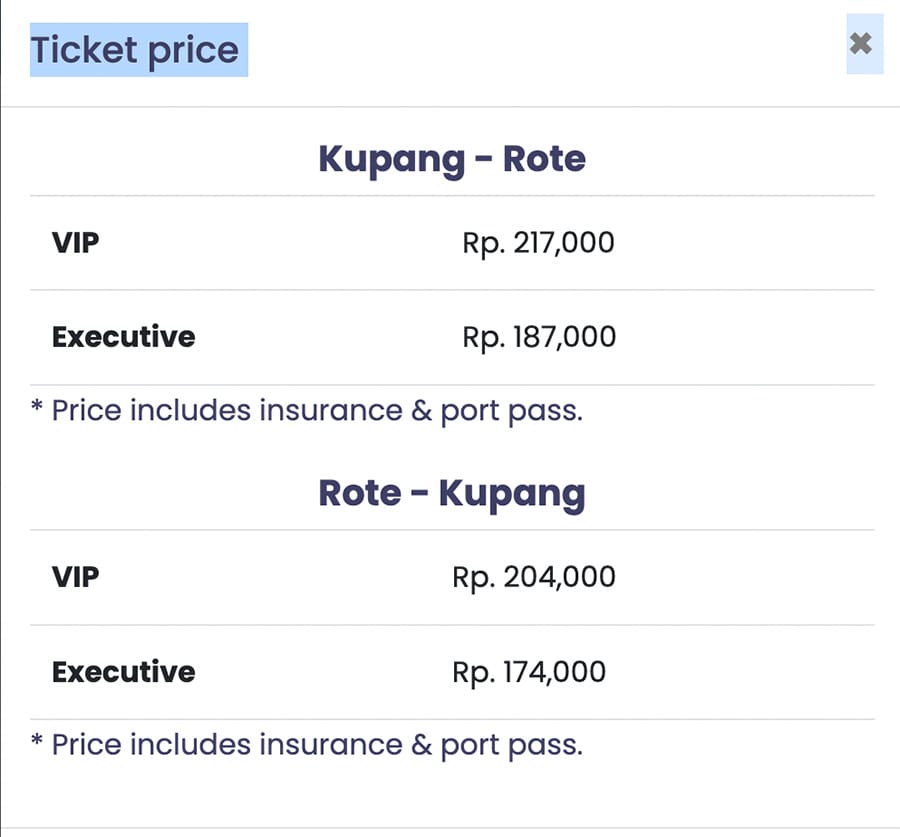Select the Rote - Kupang route title
Viewport: 900px width, 837px height.
pos(452,493)
